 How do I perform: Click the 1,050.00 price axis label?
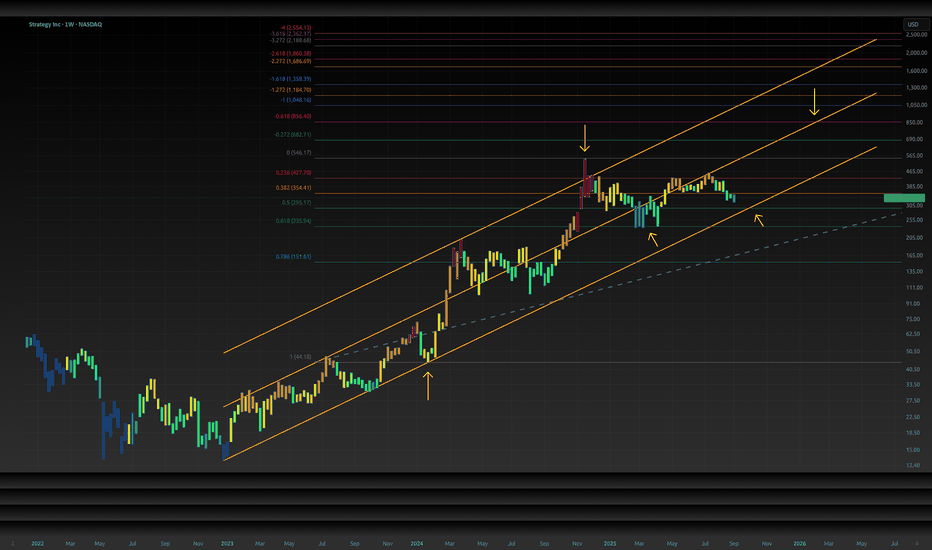[x=916, y=105]
